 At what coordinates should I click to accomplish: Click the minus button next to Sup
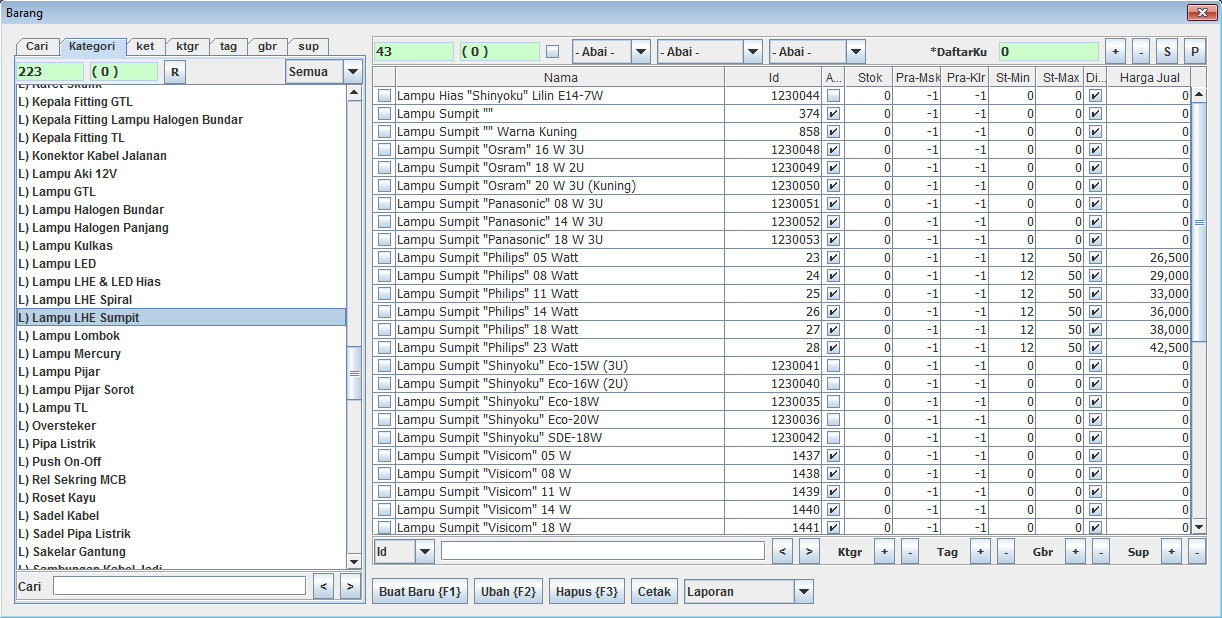click(1196, 551)
